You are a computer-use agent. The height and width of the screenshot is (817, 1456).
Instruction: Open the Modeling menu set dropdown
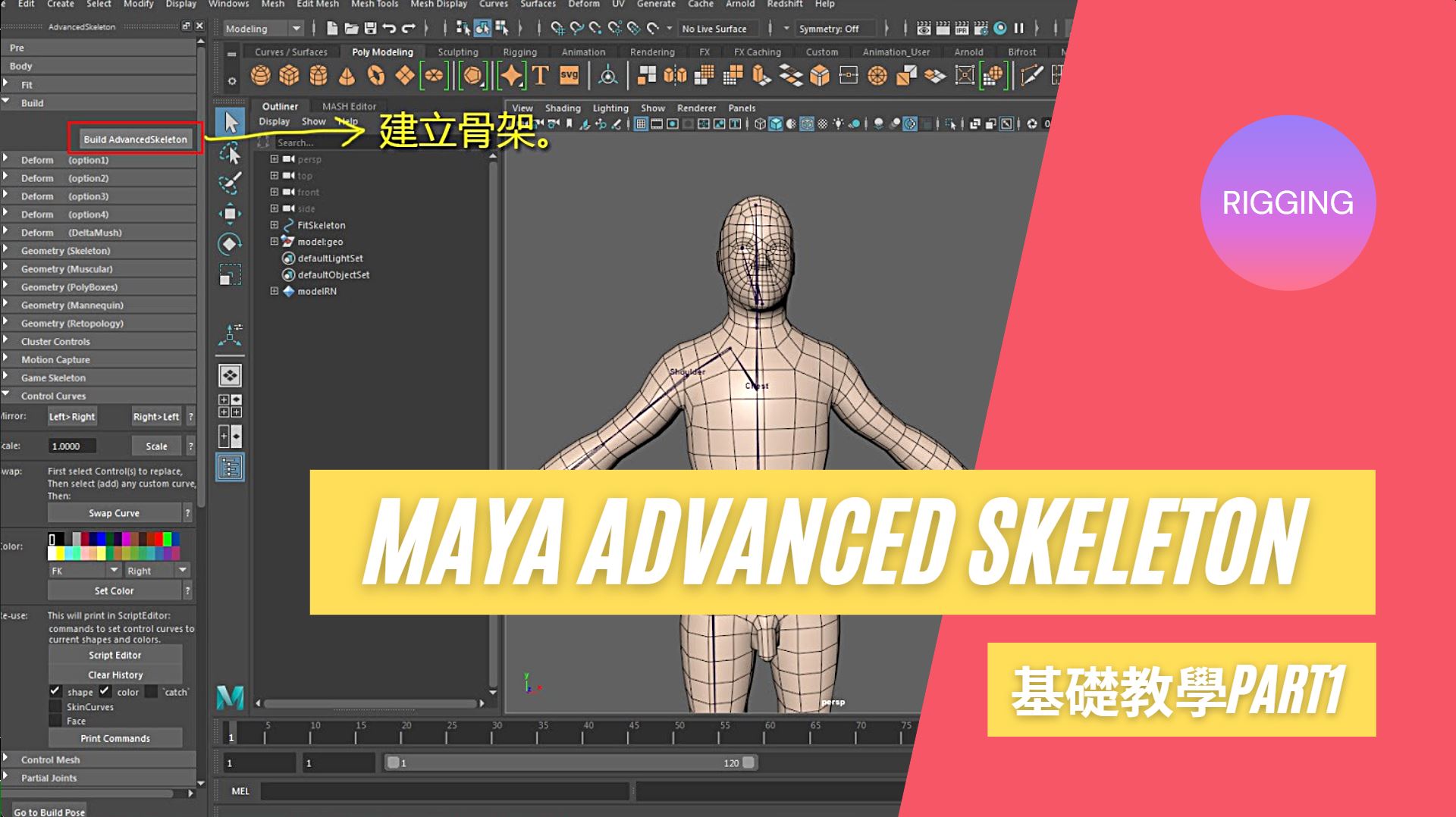[x=297, y=28]
